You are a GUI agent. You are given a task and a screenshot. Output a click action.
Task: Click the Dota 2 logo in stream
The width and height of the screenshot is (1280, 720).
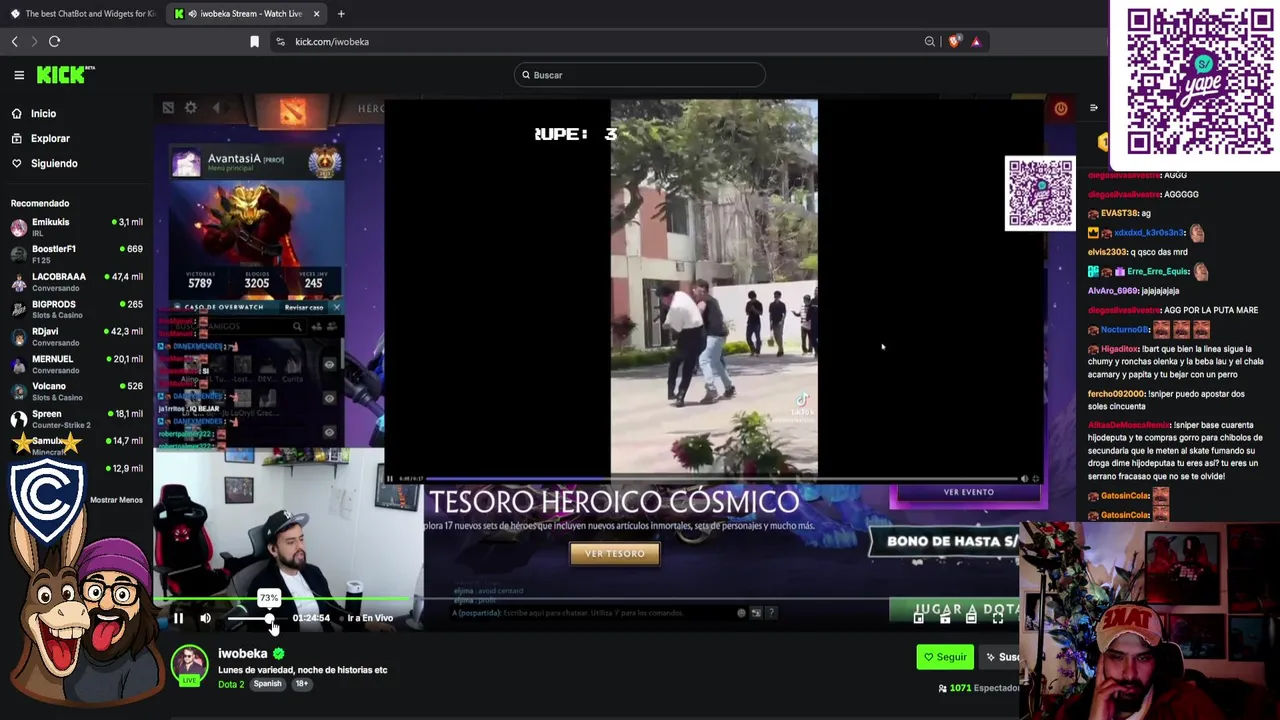pyautogui.click(x=292, y=112)
